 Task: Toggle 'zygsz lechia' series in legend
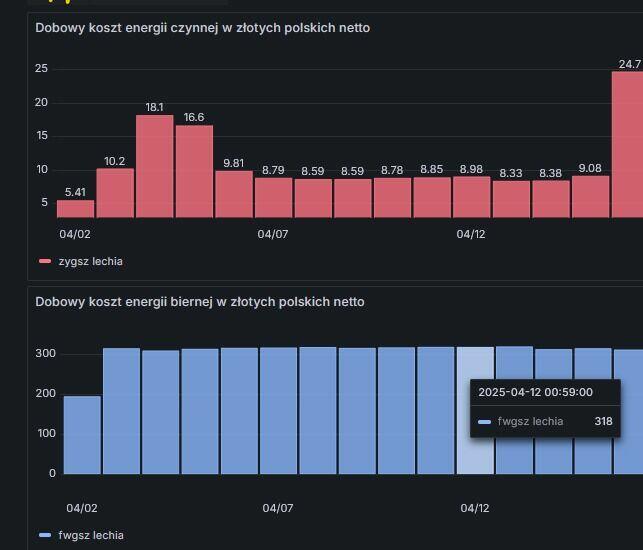click(x=90, y=261)
